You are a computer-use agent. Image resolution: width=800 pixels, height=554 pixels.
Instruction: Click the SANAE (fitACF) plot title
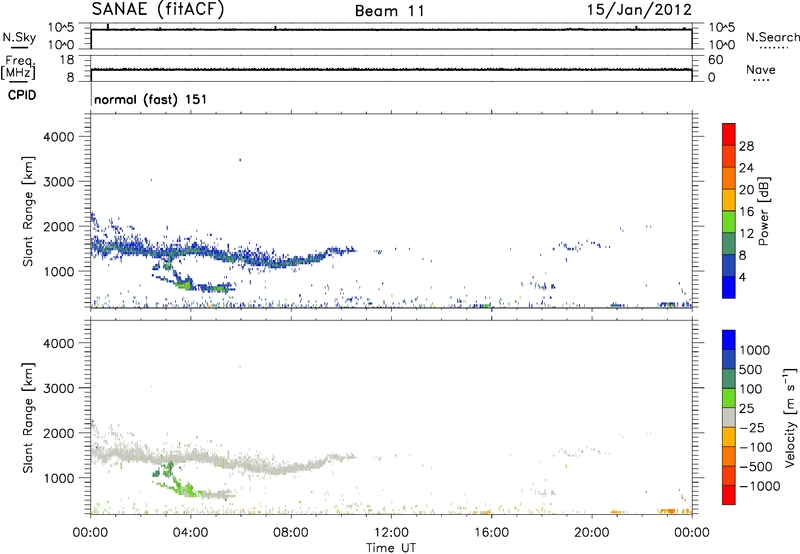click(158, 9)
